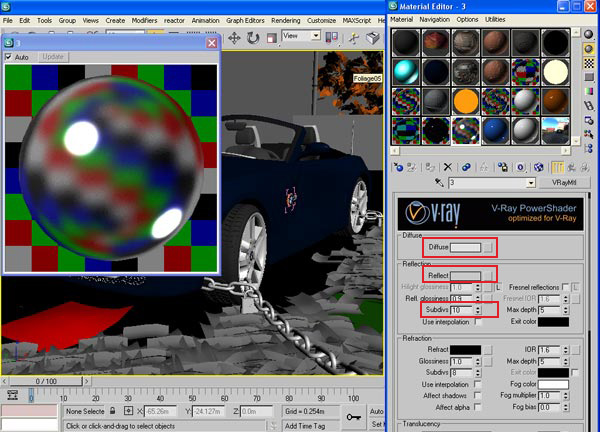The height and width of the screenshot is (432, 600).
Task: Select the Move transform tool
Action: 234,38
